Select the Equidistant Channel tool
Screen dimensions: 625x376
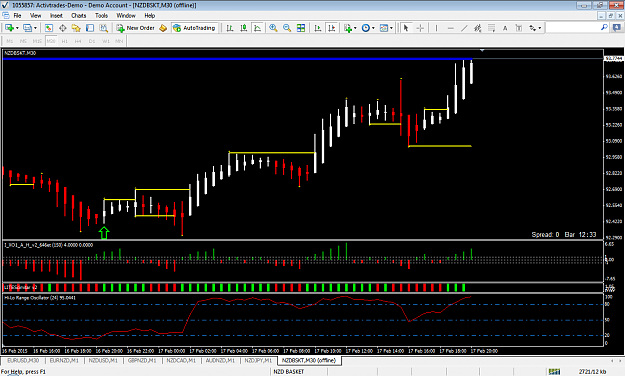click(x=478, y=28)
